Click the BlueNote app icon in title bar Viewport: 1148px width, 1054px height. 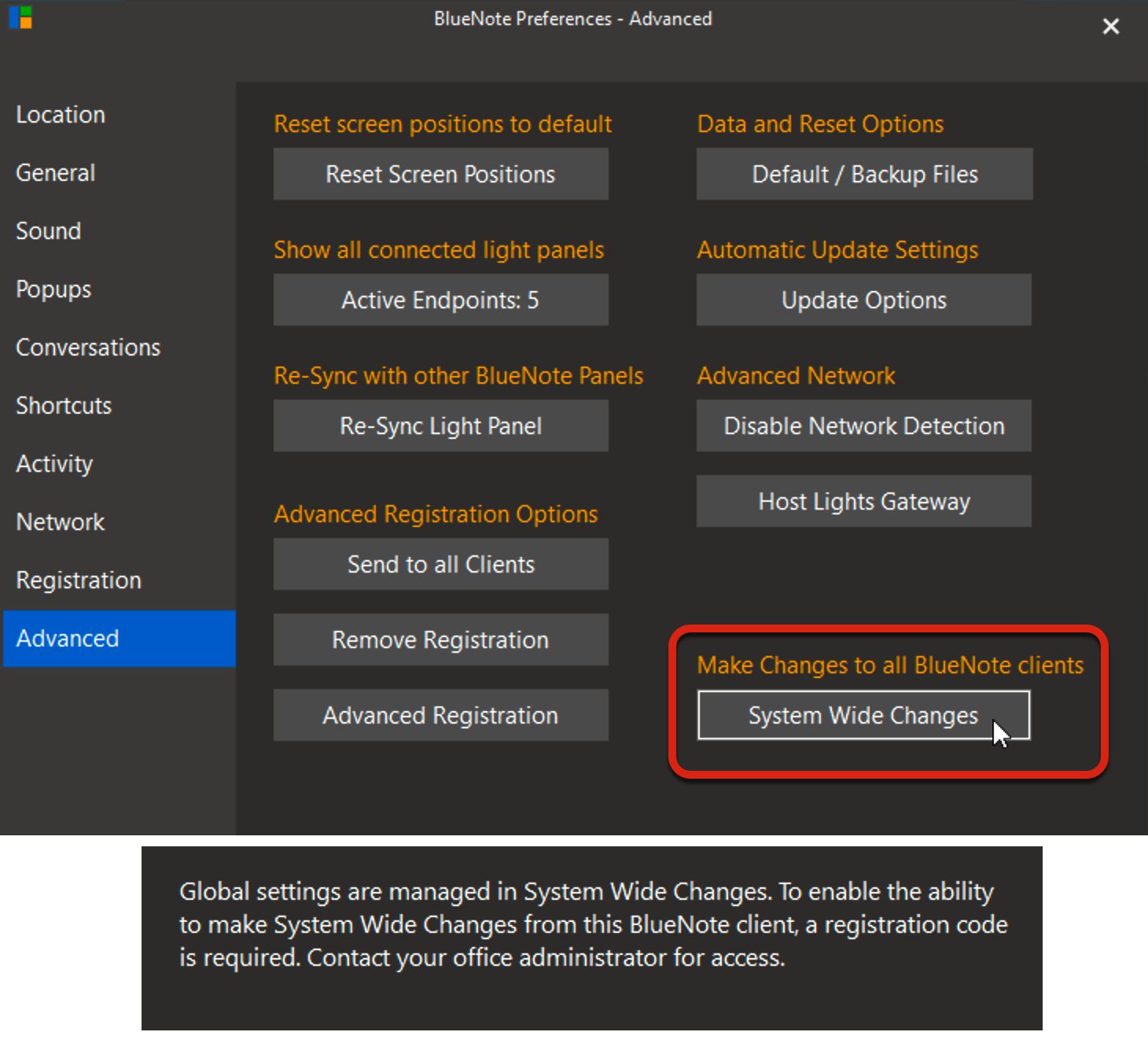(20, 17)
